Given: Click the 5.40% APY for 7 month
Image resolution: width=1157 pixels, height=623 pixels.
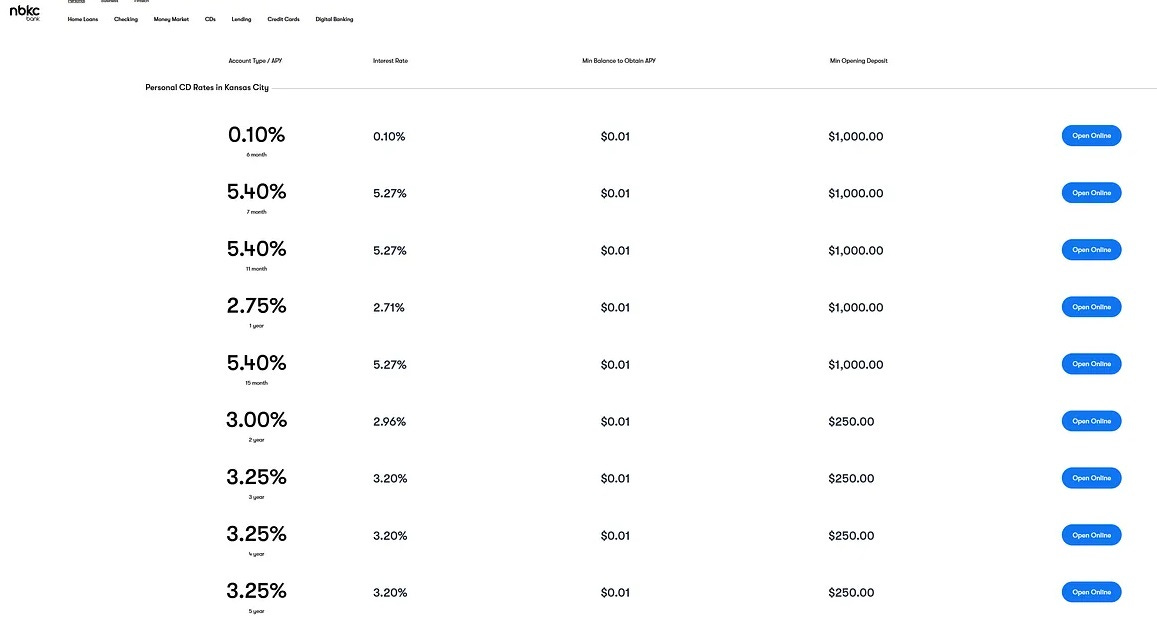Looking at the screenshot, I should point(256,191).
